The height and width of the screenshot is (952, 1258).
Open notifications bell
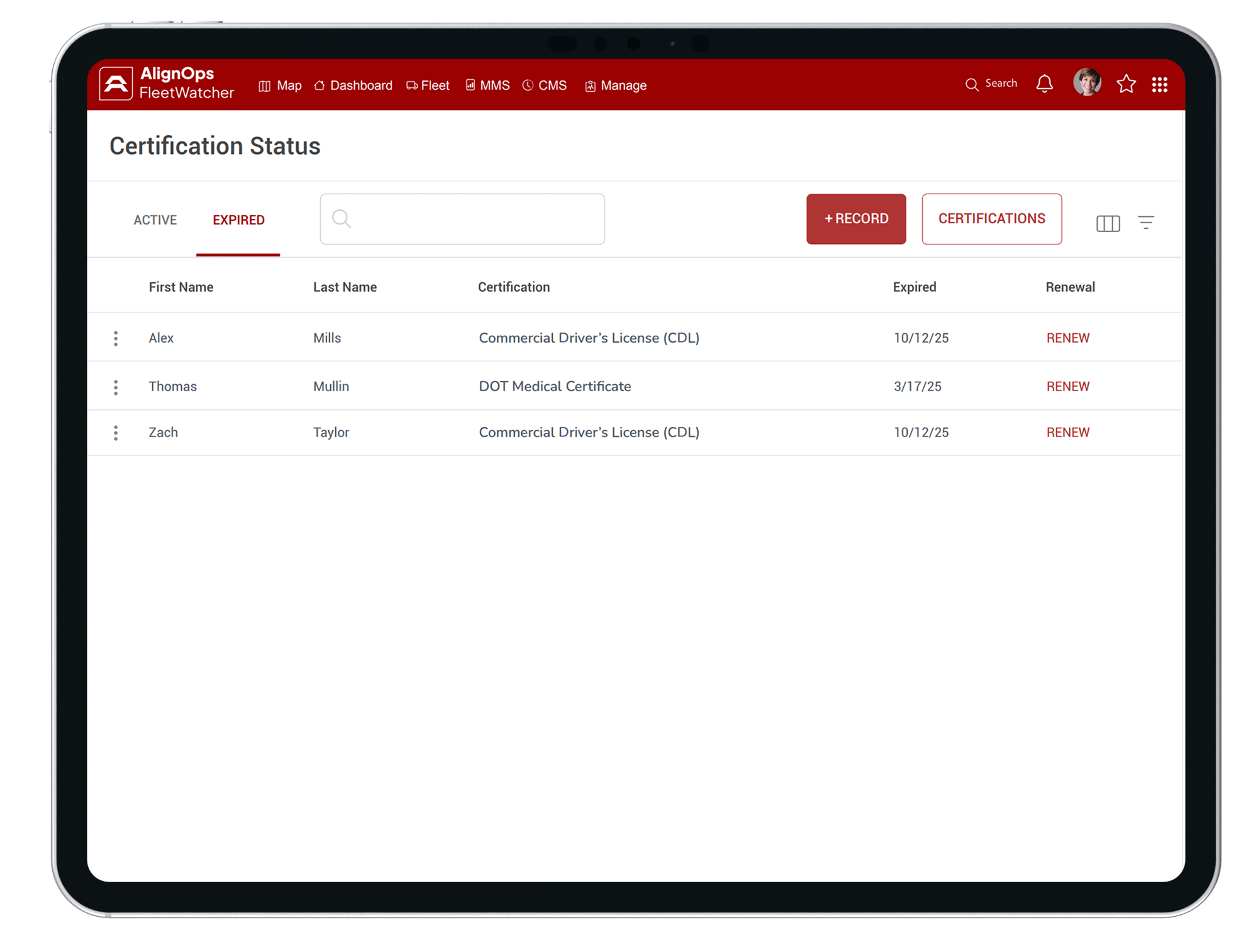[1044, 84]
